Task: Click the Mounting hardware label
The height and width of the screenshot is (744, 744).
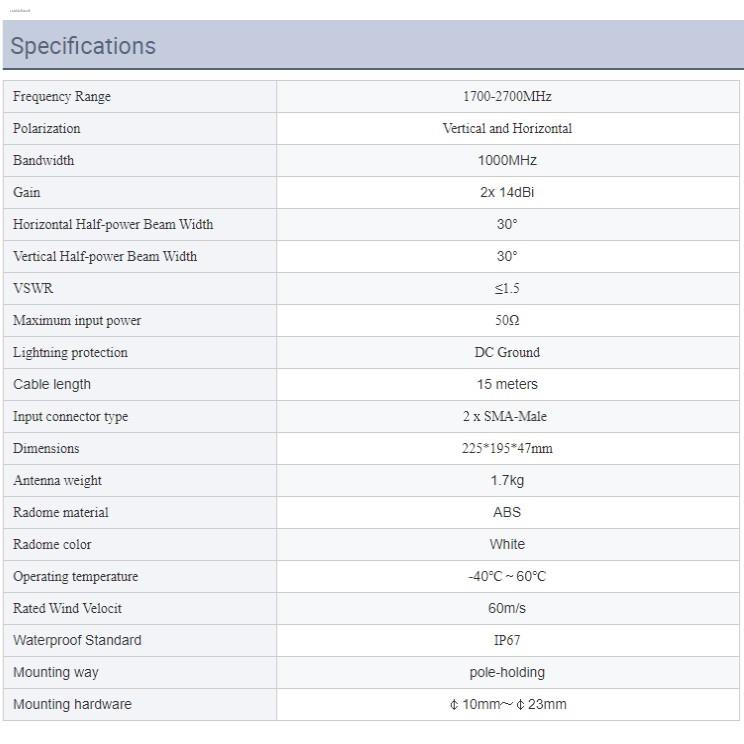Action: (x=72, y=705)
